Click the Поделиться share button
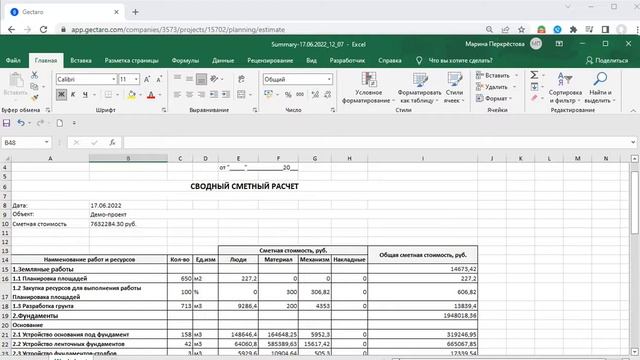This screenshot has height=360, width=640. click(607, 60)
